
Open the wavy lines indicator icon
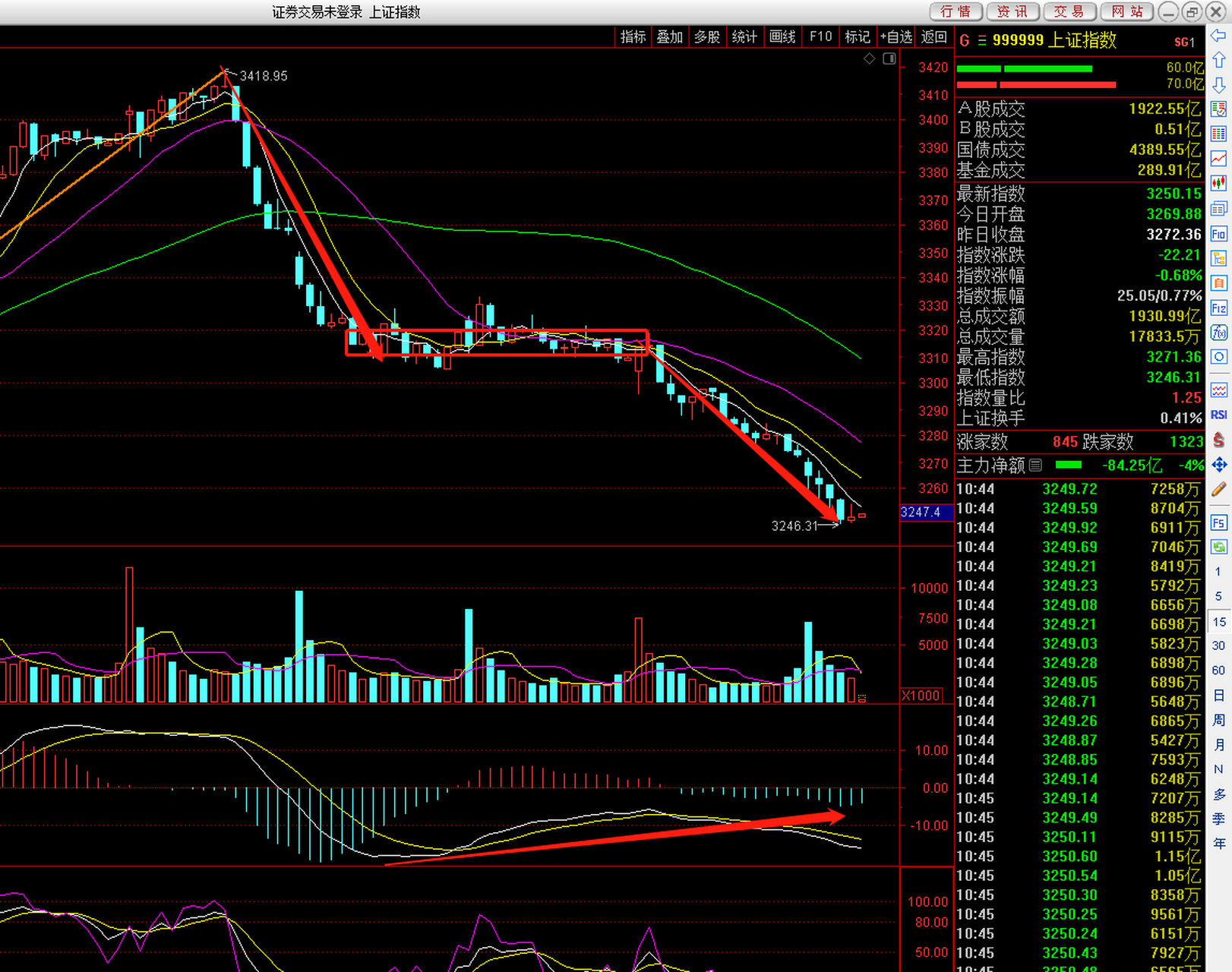(x=1218, y=390)
